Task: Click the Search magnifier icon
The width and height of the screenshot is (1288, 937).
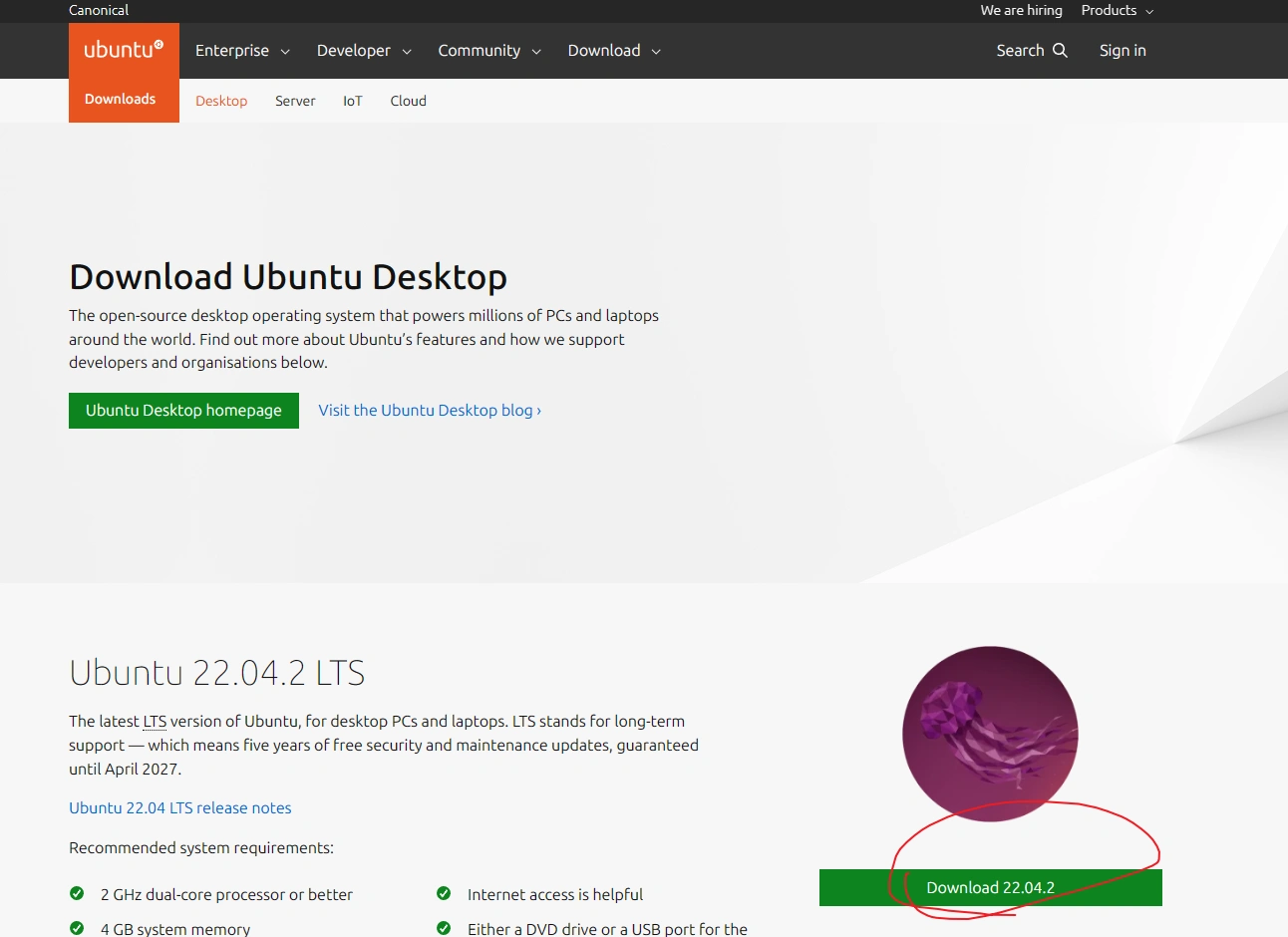Action: [1060, 50]
